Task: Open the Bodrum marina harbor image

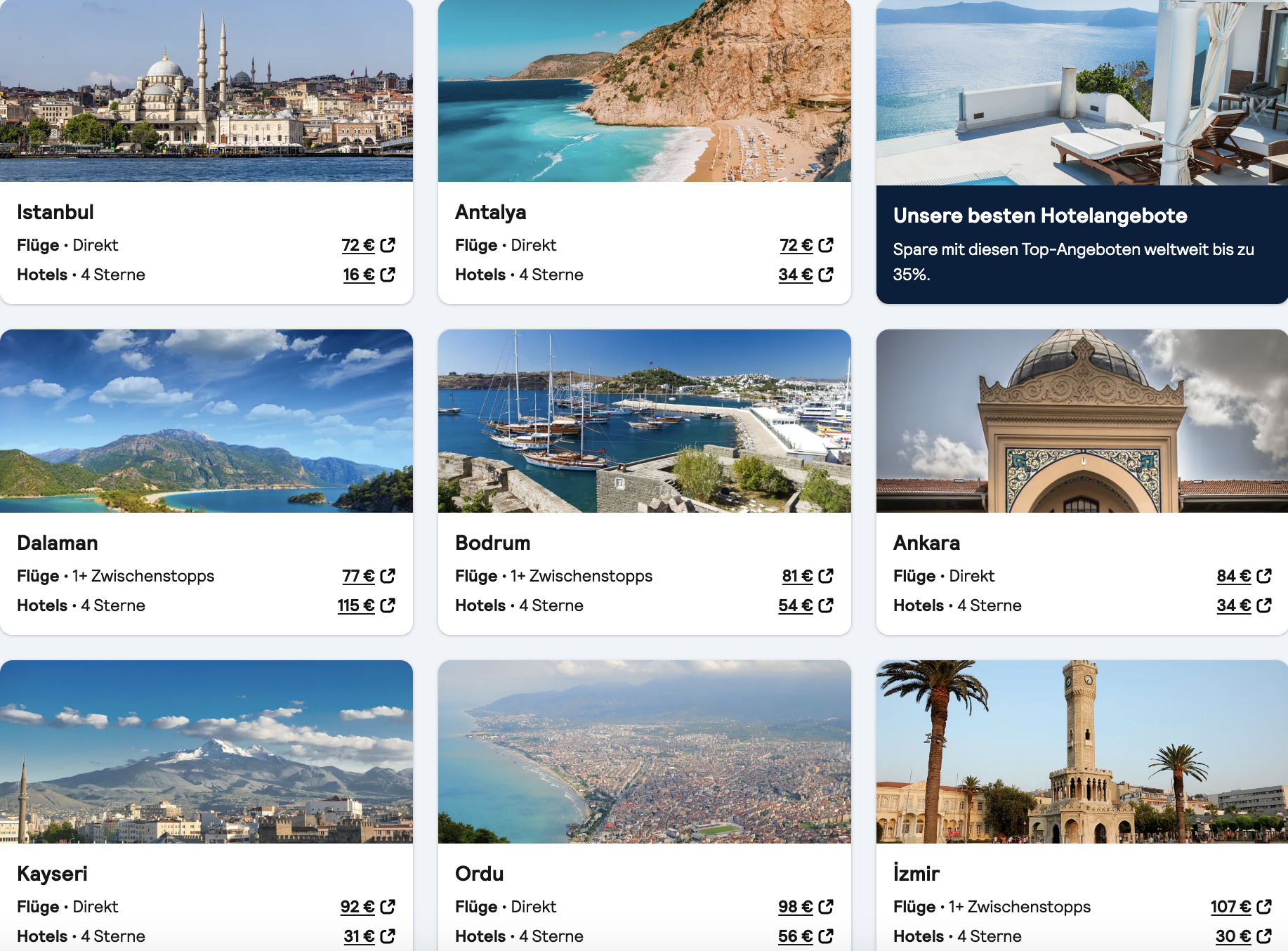Action: [645, 421]
